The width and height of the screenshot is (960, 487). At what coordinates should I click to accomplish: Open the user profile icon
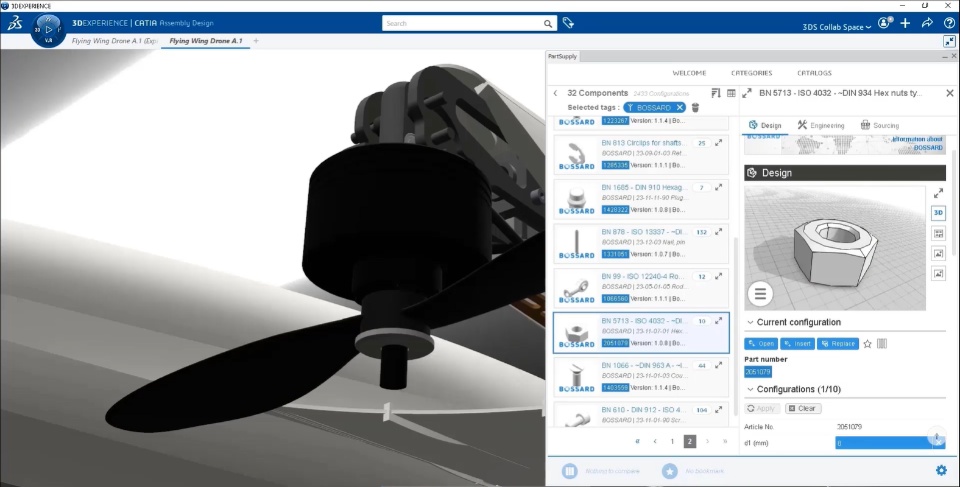884,23
